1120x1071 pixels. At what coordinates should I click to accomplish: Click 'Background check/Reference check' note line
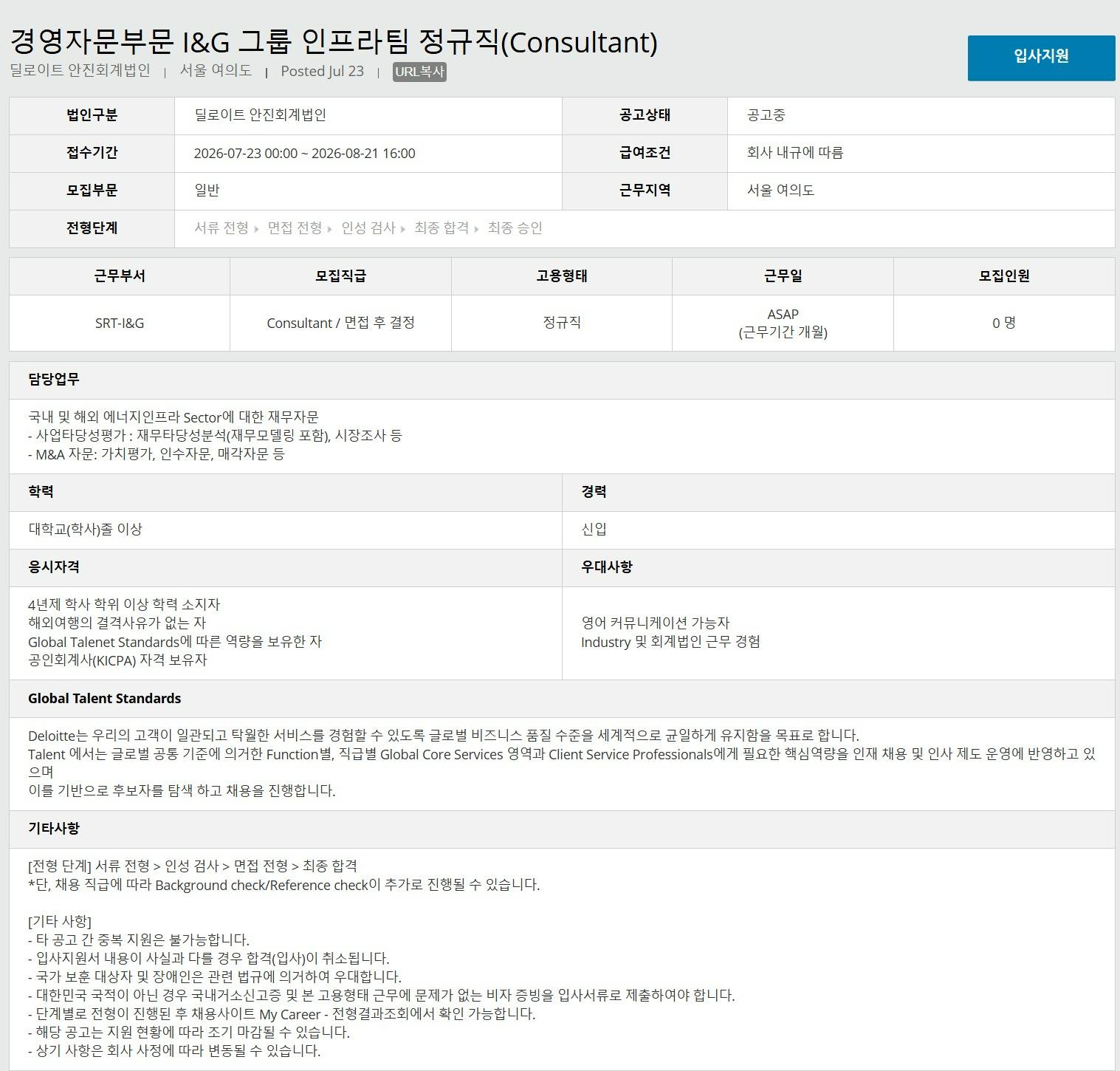pyautogui.click(x=284, y=885)
